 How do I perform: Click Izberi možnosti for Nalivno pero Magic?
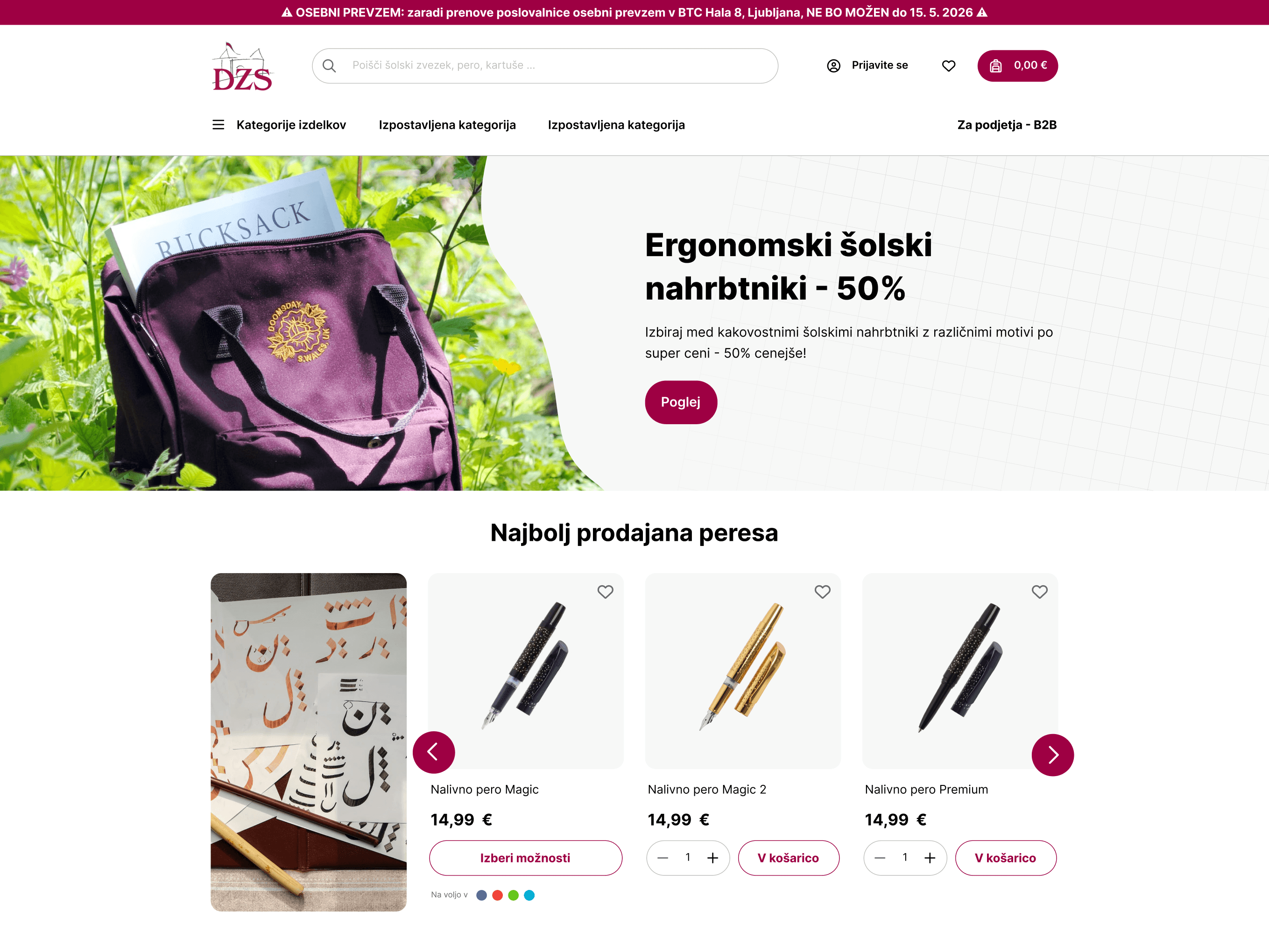pyautogui.click(x=526, y=858)
